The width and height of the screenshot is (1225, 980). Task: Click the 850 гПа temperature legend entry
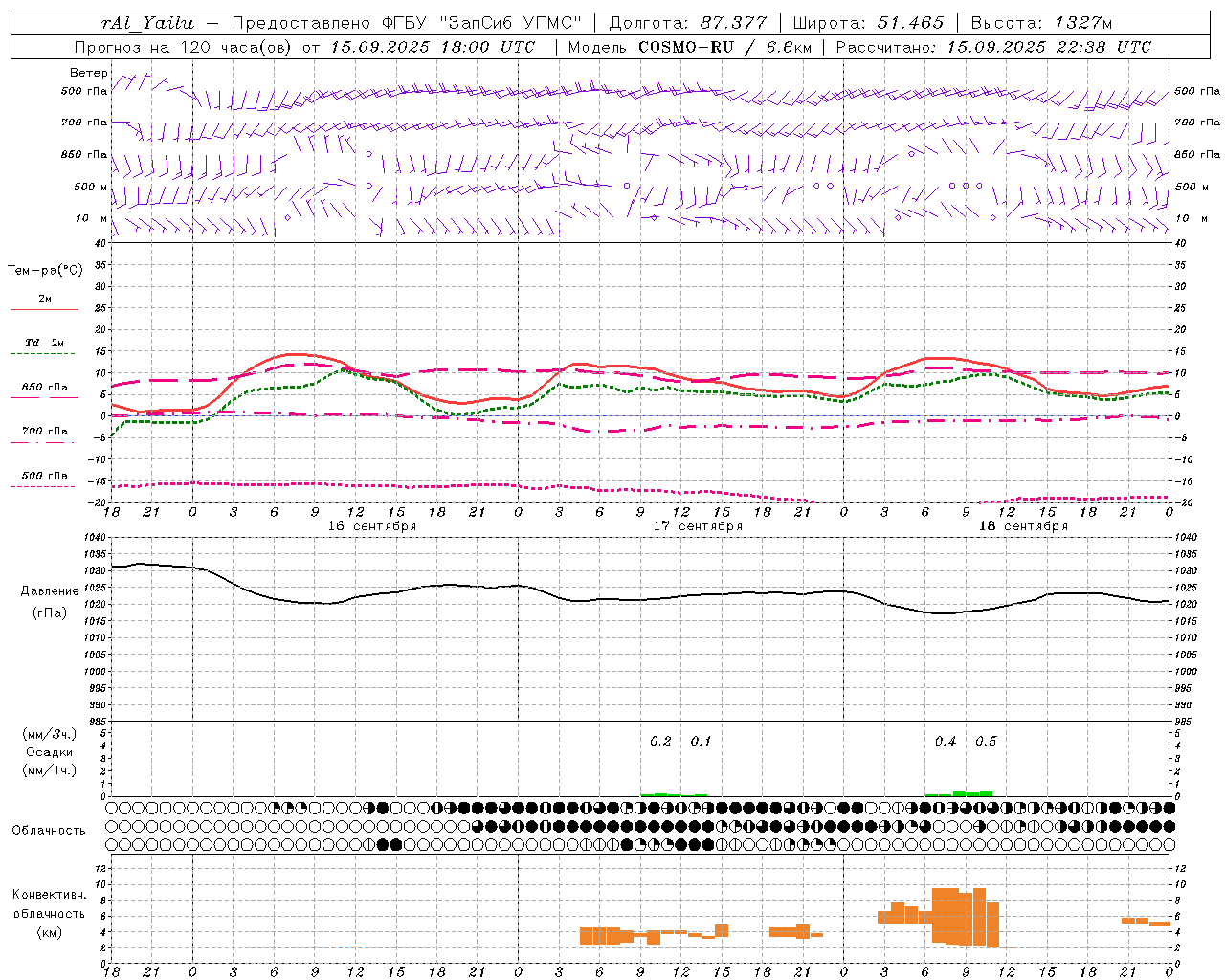[45, 388]
